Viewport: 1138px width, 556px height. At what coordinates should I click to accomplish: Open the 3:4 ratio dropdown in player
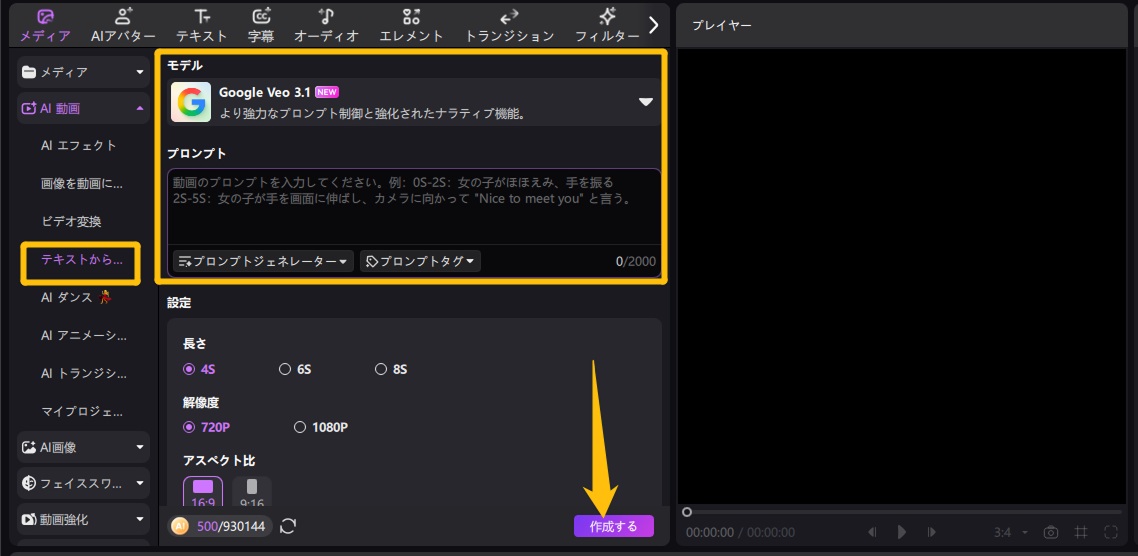(1012, 532)
